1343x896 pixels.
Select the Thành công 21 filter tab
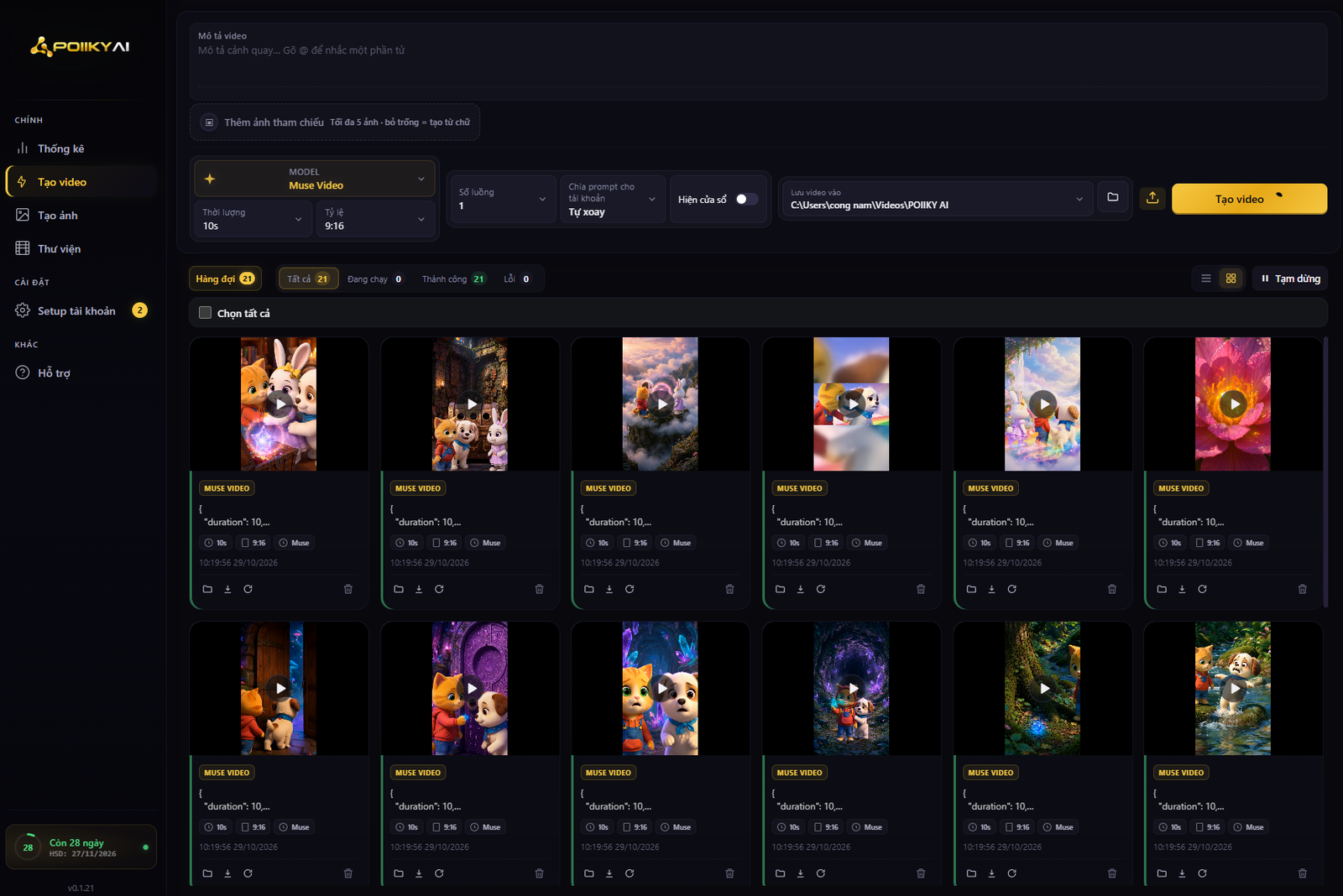pos(453,279)
